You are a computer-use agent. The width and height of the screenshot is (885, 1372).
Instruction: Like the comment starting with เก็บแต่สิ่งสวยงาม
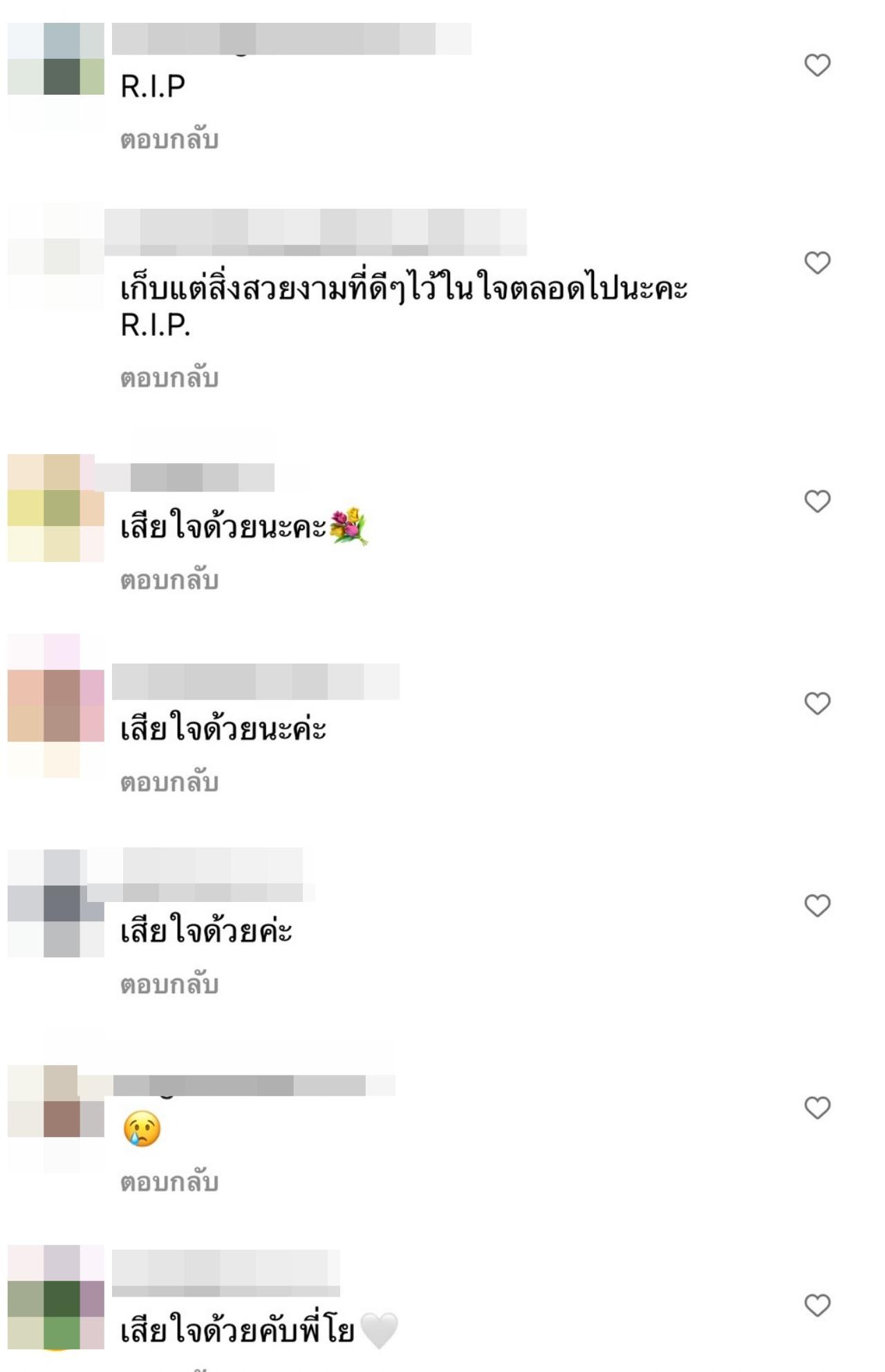[817, 263]
